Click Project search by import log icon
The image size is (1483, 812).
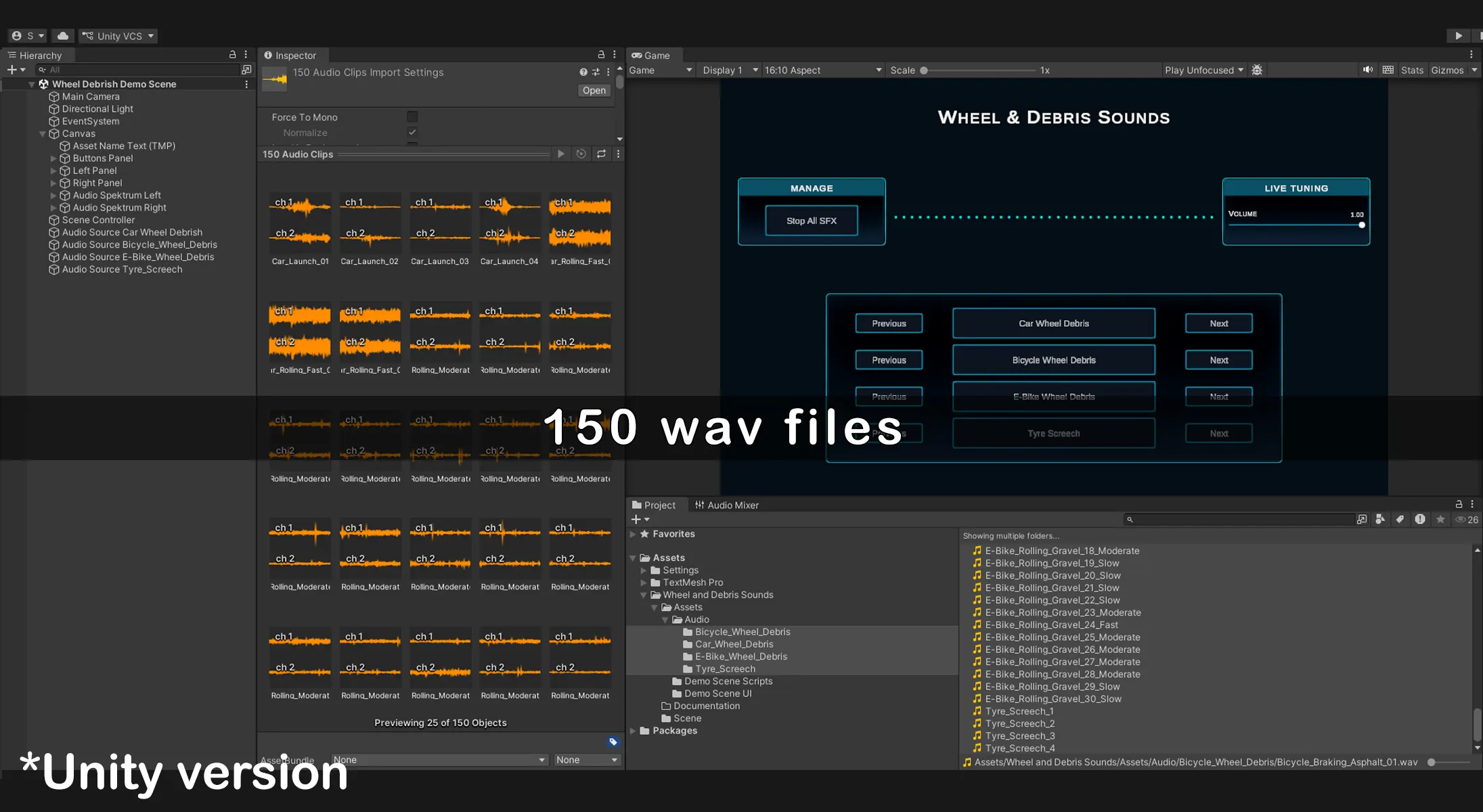1420,520
